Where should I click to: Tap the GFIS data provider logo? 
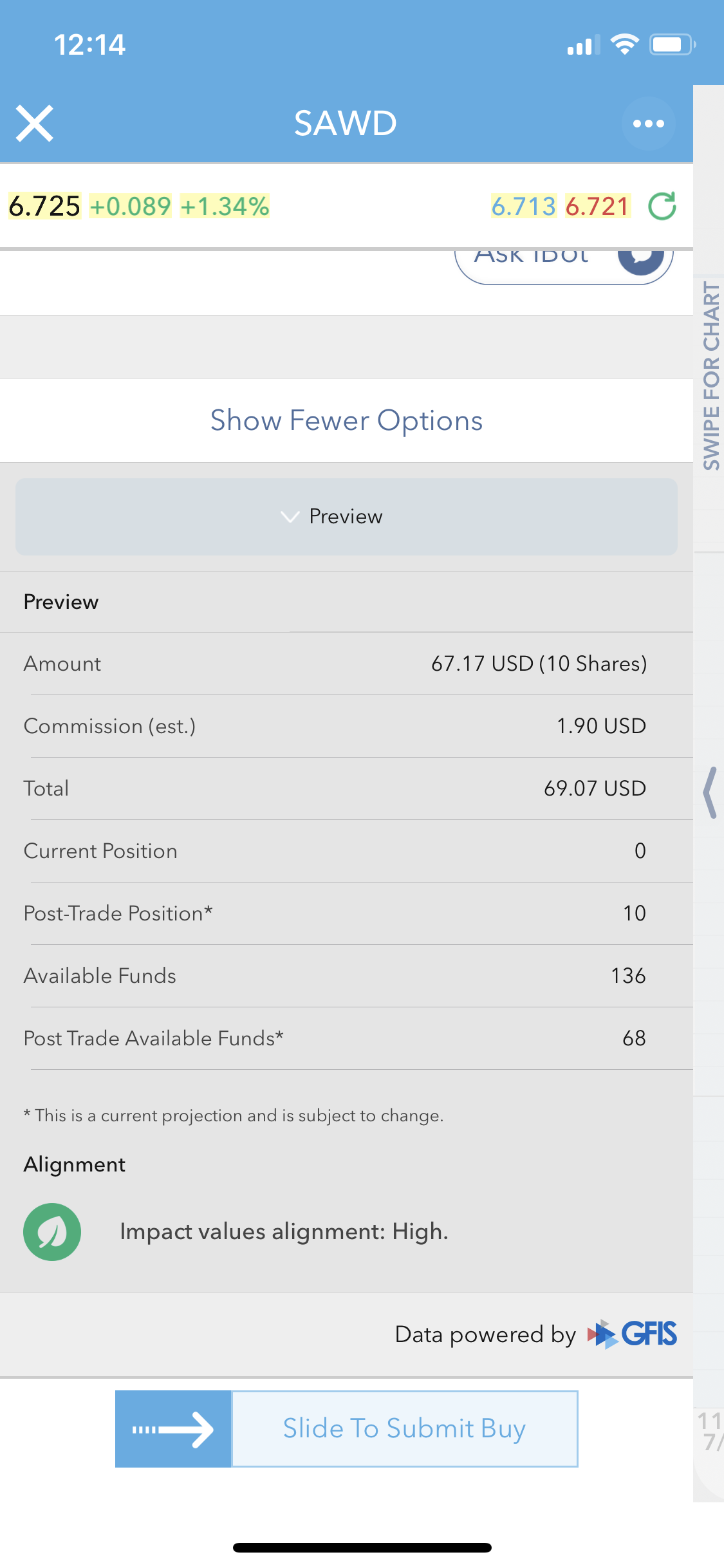coord(632,1334)
